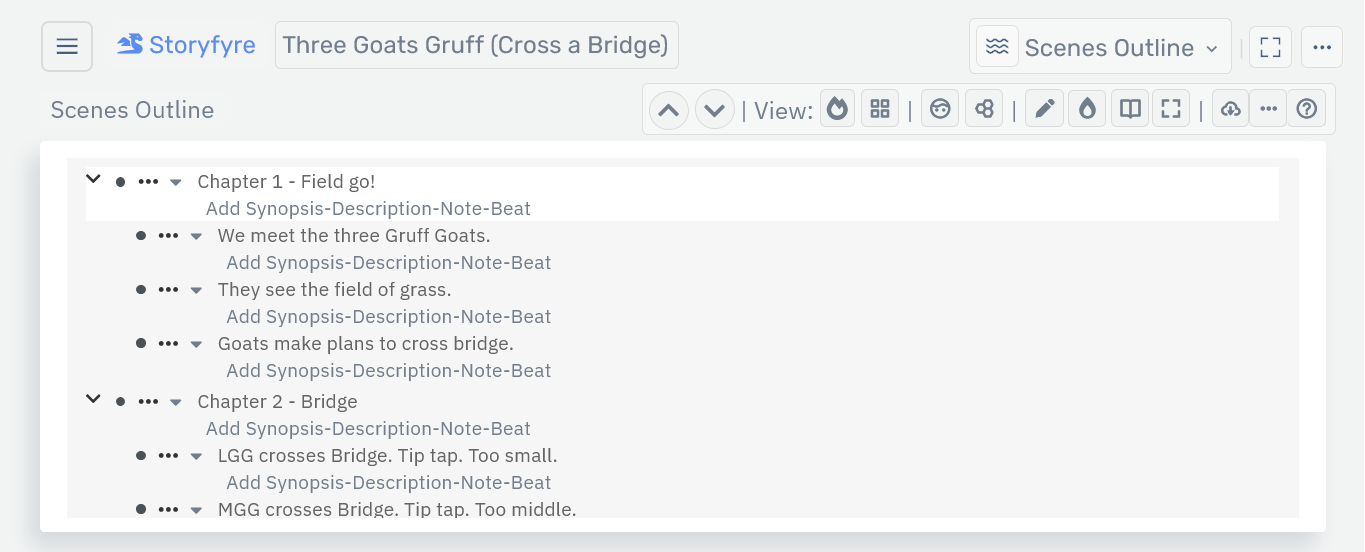
Task: Collapse Chapter 1 - Field go!
Action: tap(94, 179)
